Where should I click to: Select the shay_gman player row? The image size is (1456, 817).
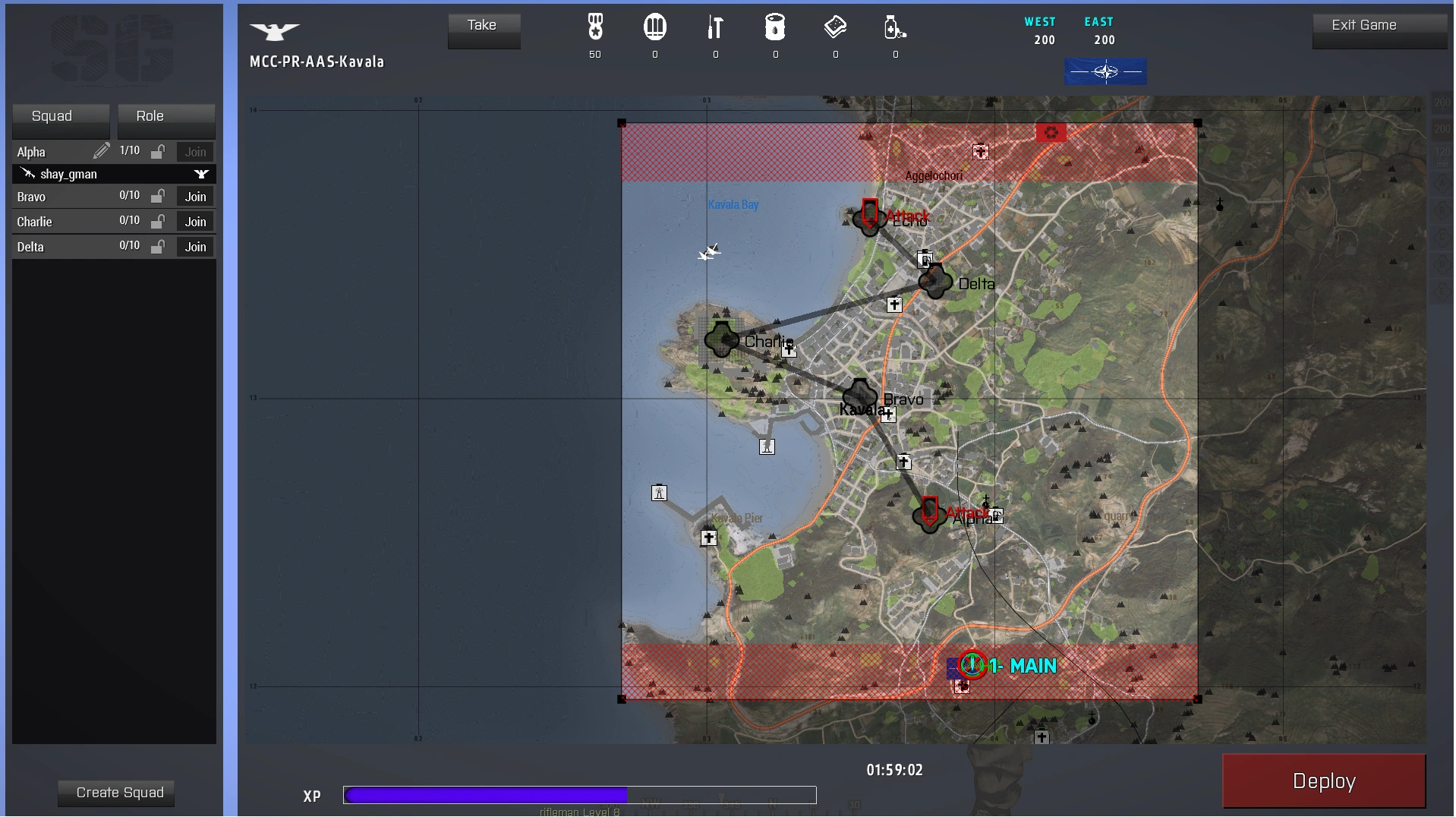click(x=114, y=174)
